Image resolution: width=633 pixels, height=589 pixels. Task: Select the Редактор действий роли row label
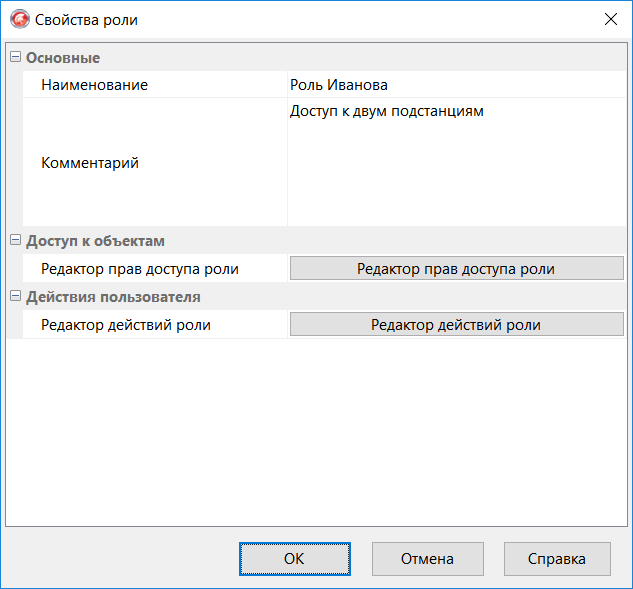(x=126, y=325)
